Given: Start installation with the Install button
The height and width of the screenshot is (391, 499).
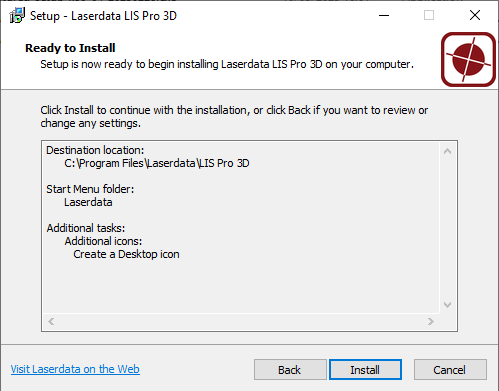Looking at the screenshot, I should coord(365,369).
